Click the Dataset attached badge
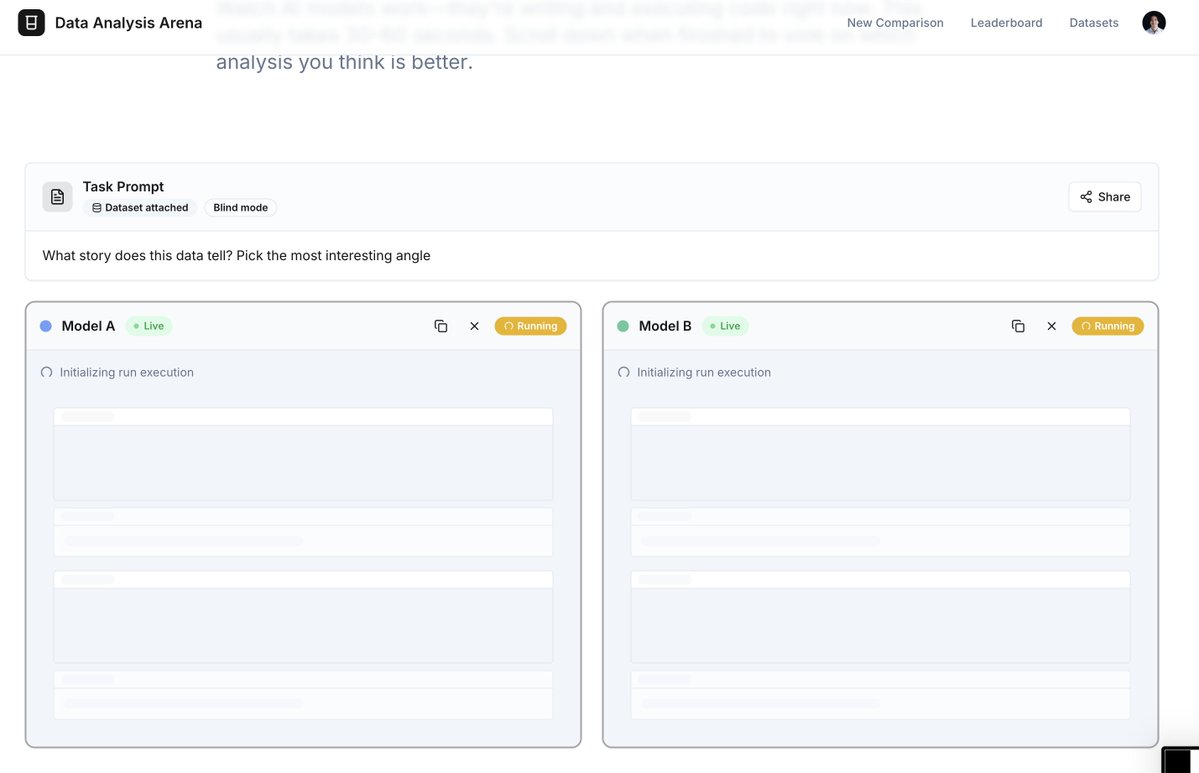1199x773 pixels. click(x=140, y=208)
